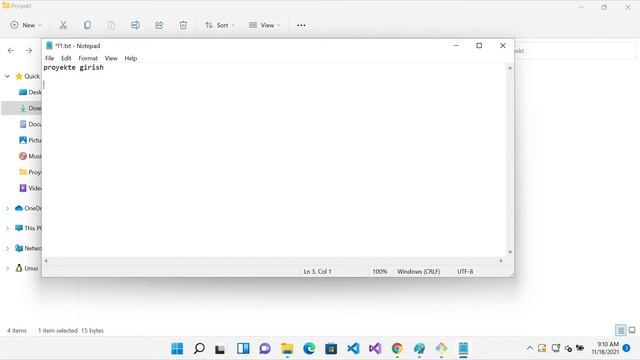Screen dimensions: 640x360
Task: Select Pictures in the Quick access sidebar
Action: (x=30, y=140)
